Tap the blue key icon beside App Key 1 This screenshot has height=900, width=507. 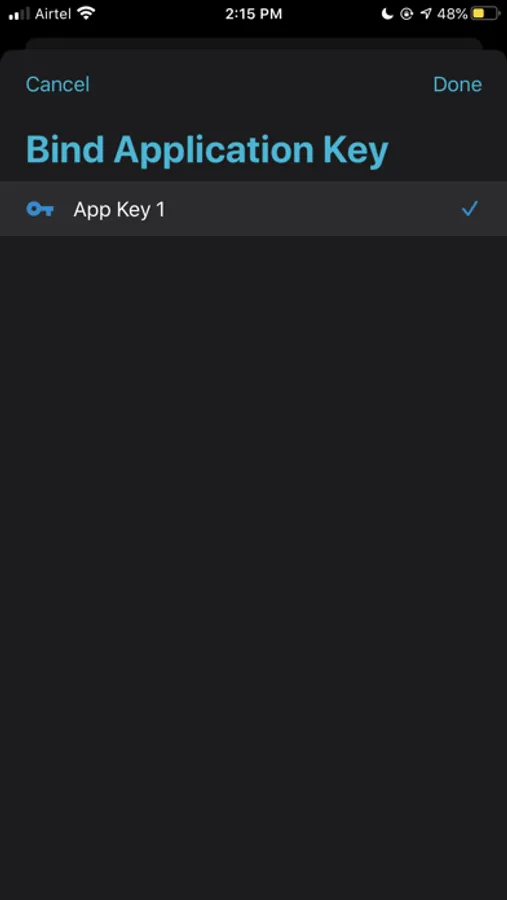click(40, 210)
